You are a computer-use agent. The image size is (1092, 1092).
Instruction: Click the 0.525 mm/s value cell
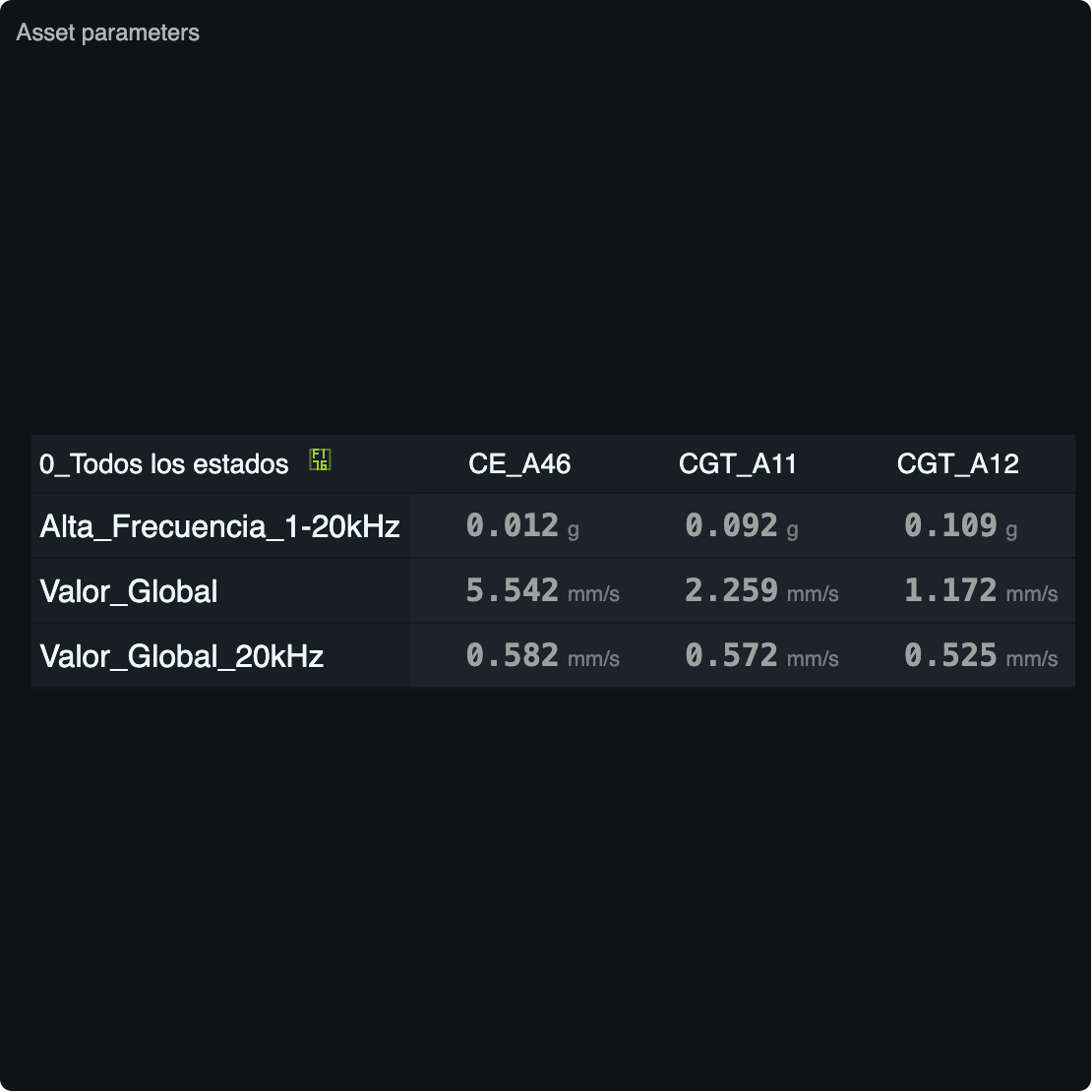tap(981, 655)
